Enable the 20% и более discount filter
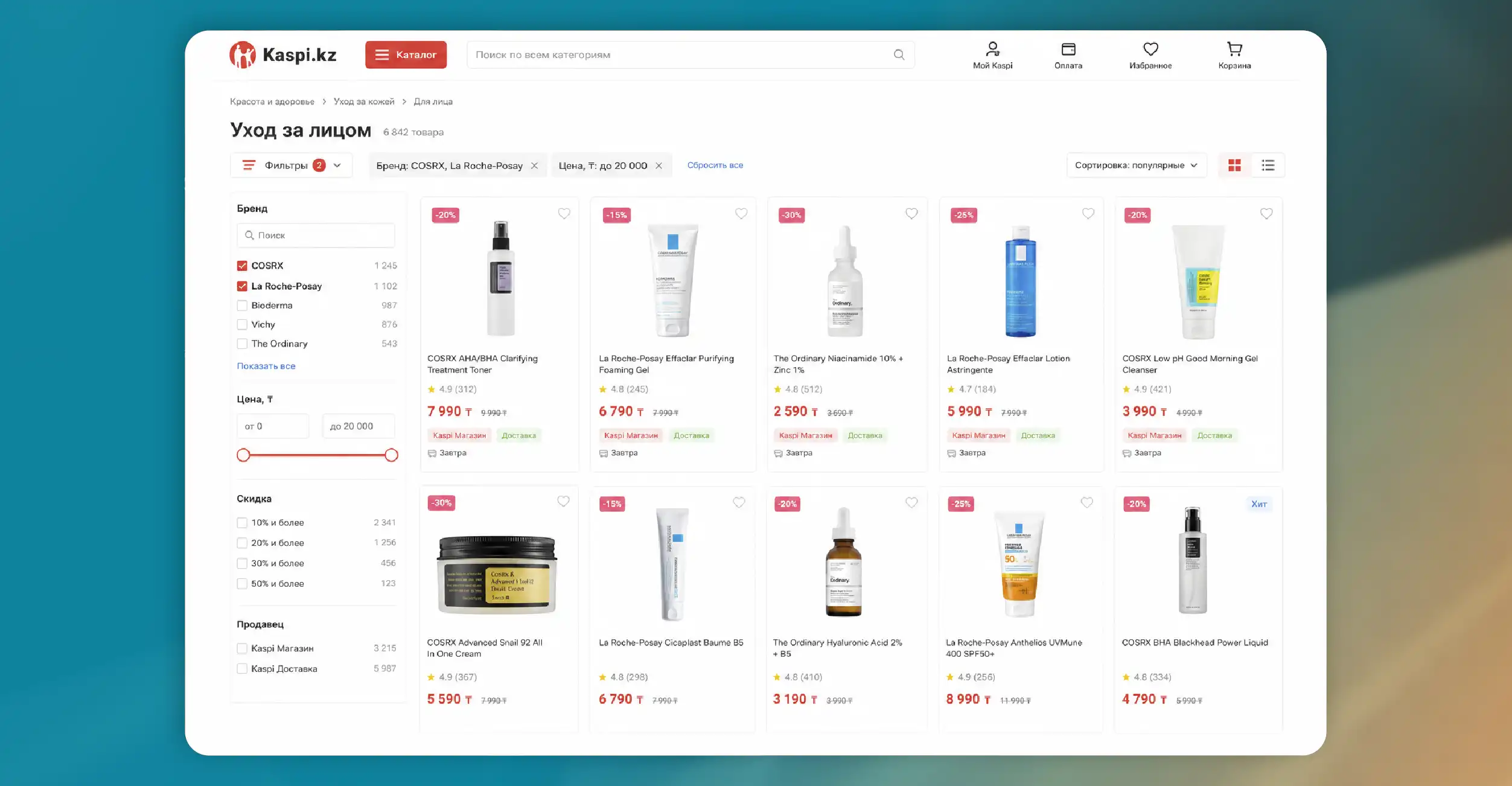 pyautogui.click(x=242, y=543)
